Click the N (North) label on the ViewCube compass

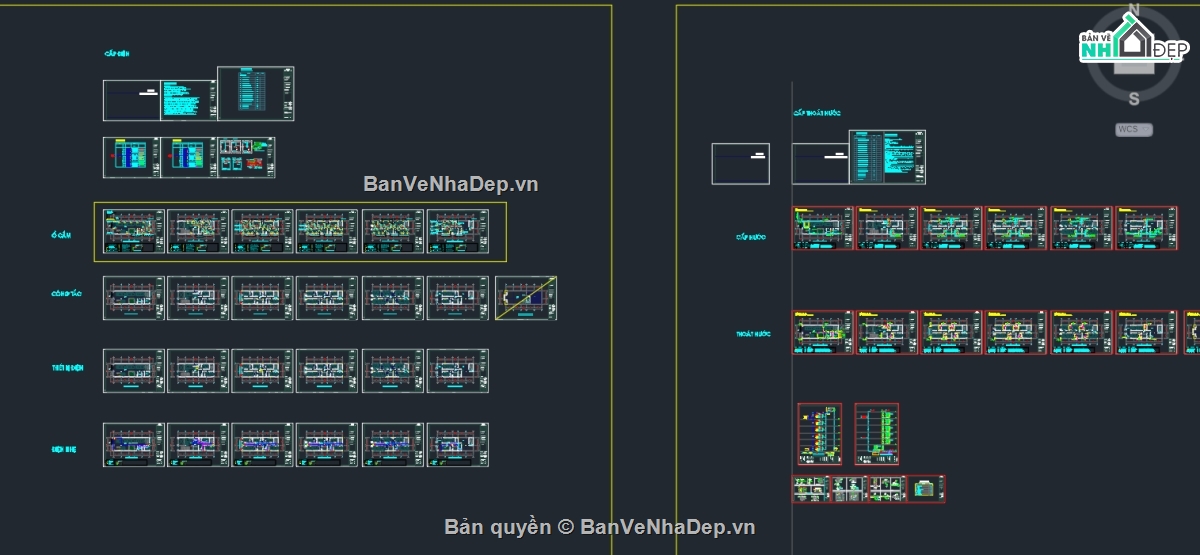coord(1133,11)
